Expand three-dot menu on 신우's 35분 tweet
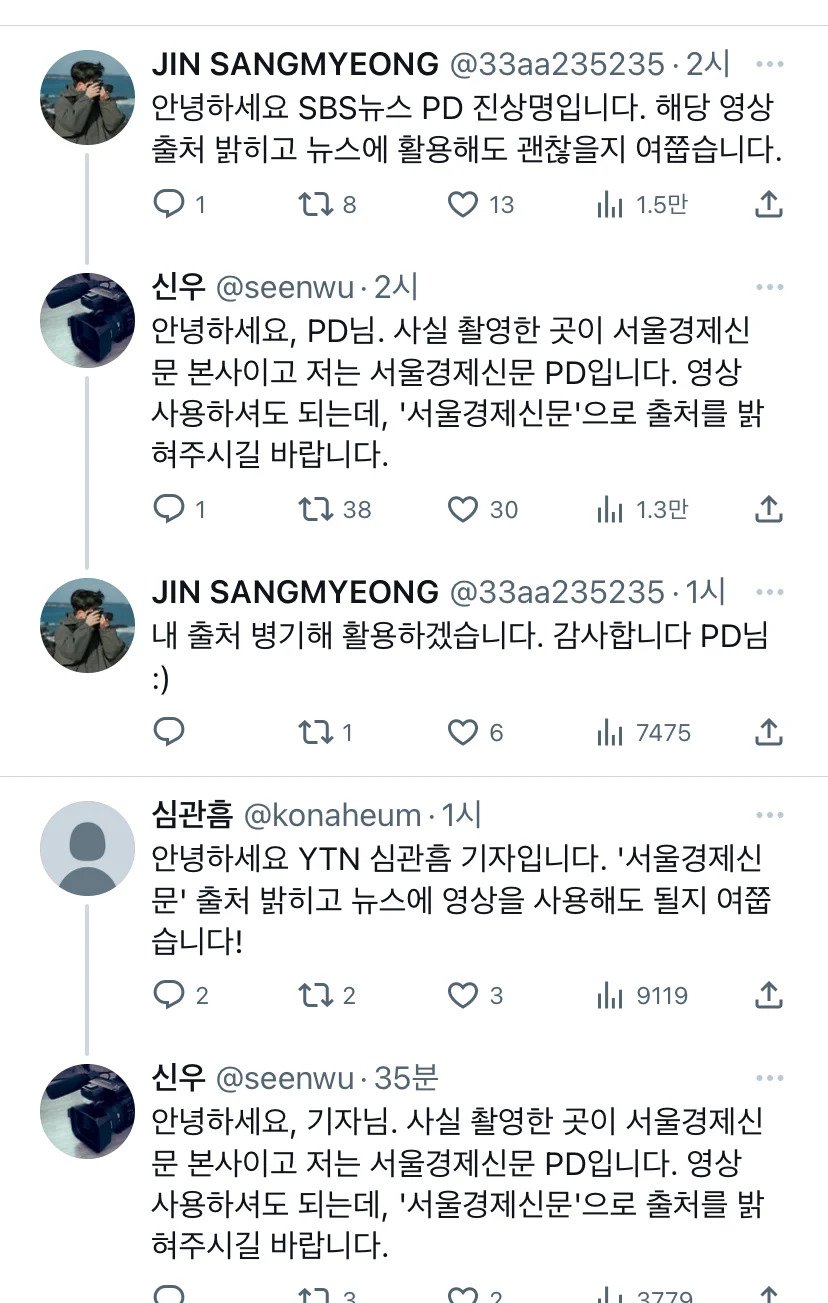This screenshot has width=828, height=1303. point(769,1078)
